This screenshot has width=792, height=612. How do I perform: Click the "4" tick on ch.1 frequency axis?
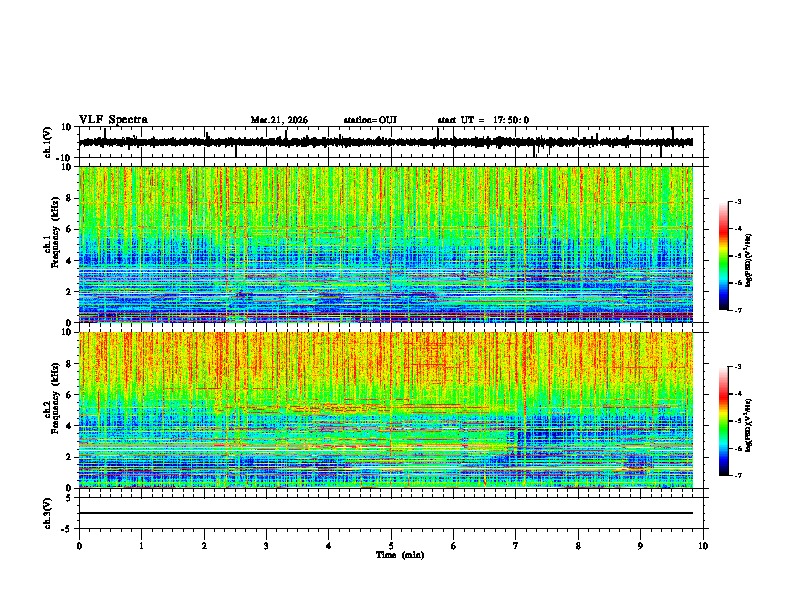coord(70,261)
